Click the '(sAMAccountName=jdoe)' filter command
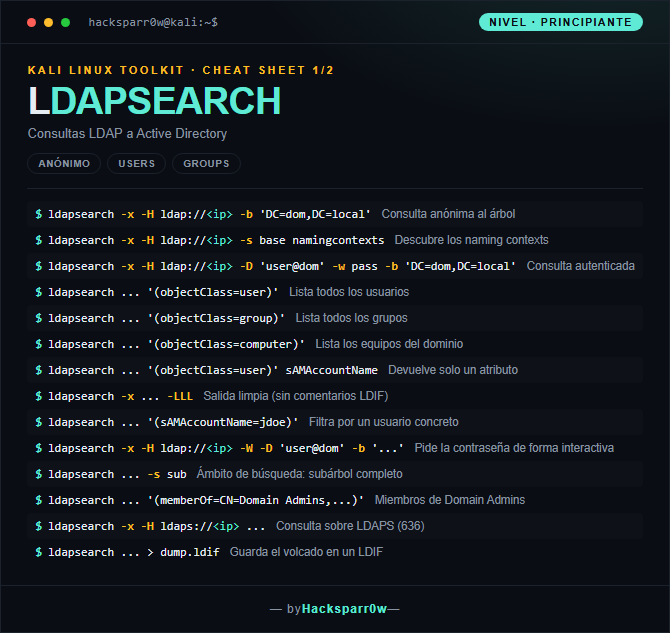Image resolution: width=670 pixels, height=633 pixels. [x=167, y=422]
